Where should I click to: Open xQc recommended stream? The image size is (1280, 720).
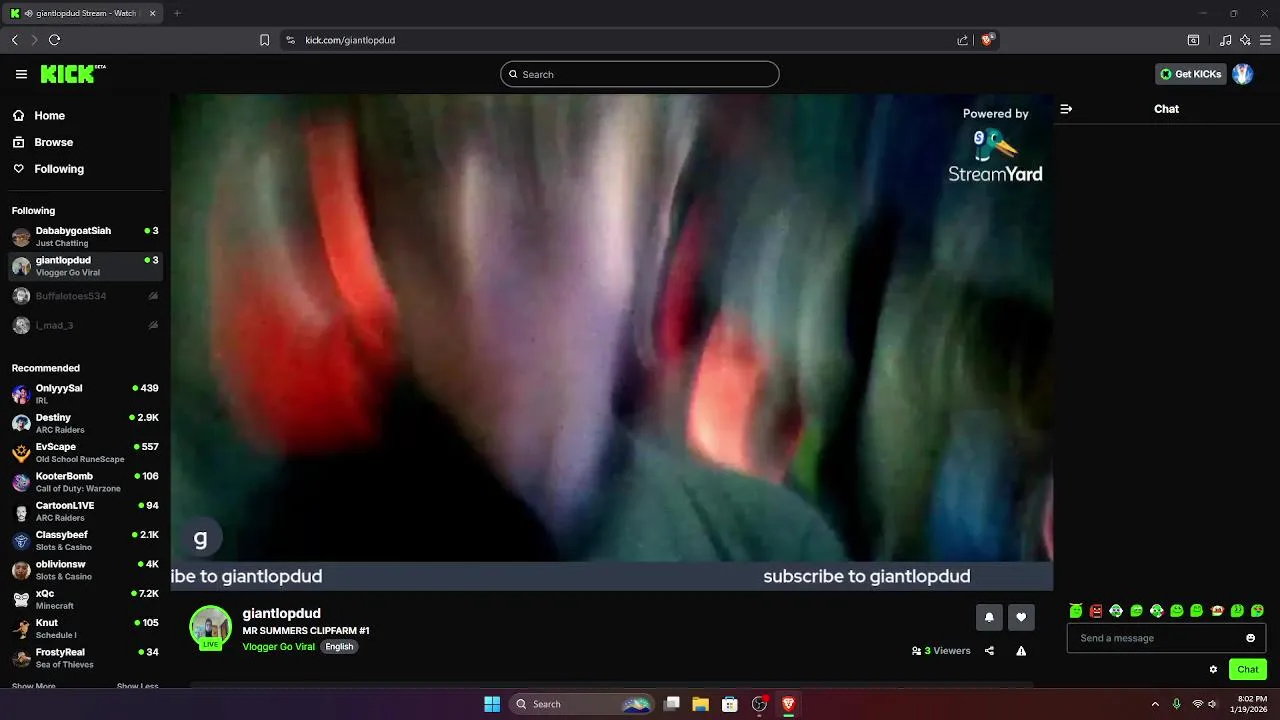[x=85, y=599]
